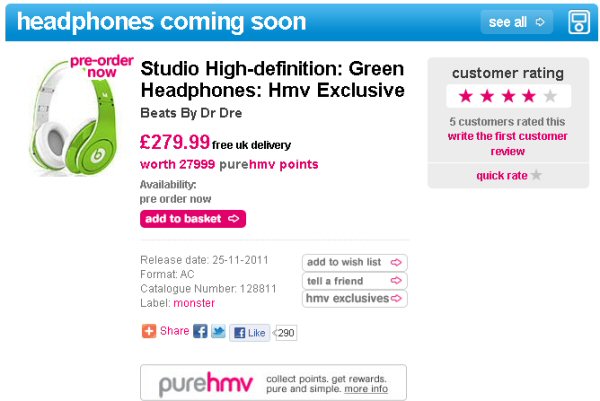This screenshot has height=401, width=600.
Task: Open see all headphones link
Action: (x=517, y=22)
